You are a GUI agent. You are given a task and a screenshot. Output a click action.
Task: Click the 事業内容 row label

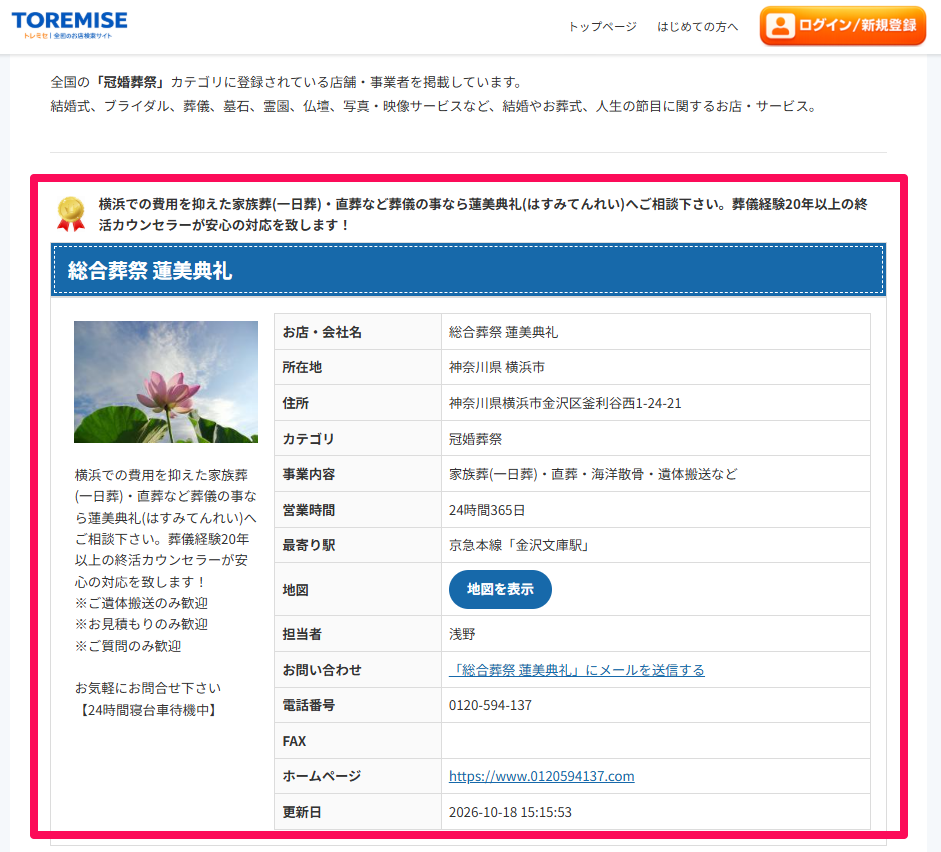[309, 474]
